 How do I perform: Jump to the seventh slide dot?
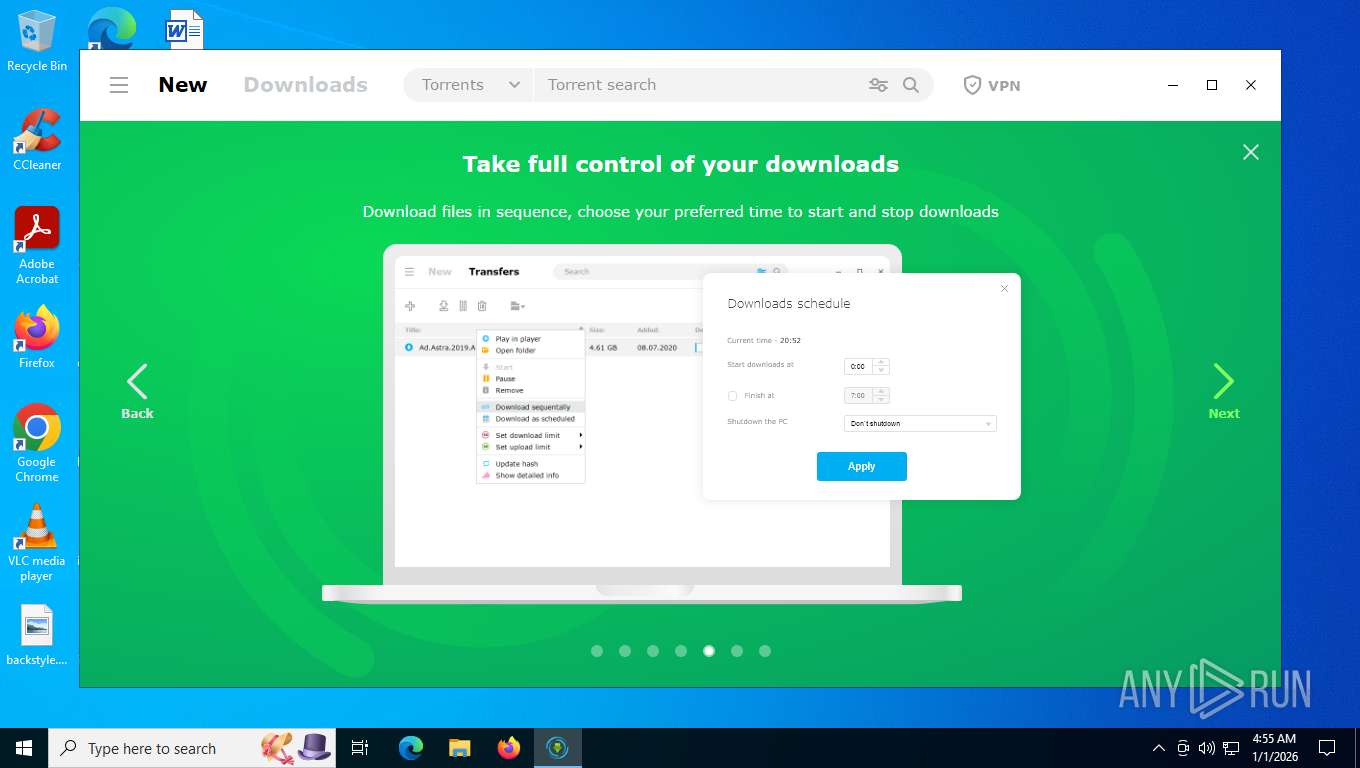[765, 651]
